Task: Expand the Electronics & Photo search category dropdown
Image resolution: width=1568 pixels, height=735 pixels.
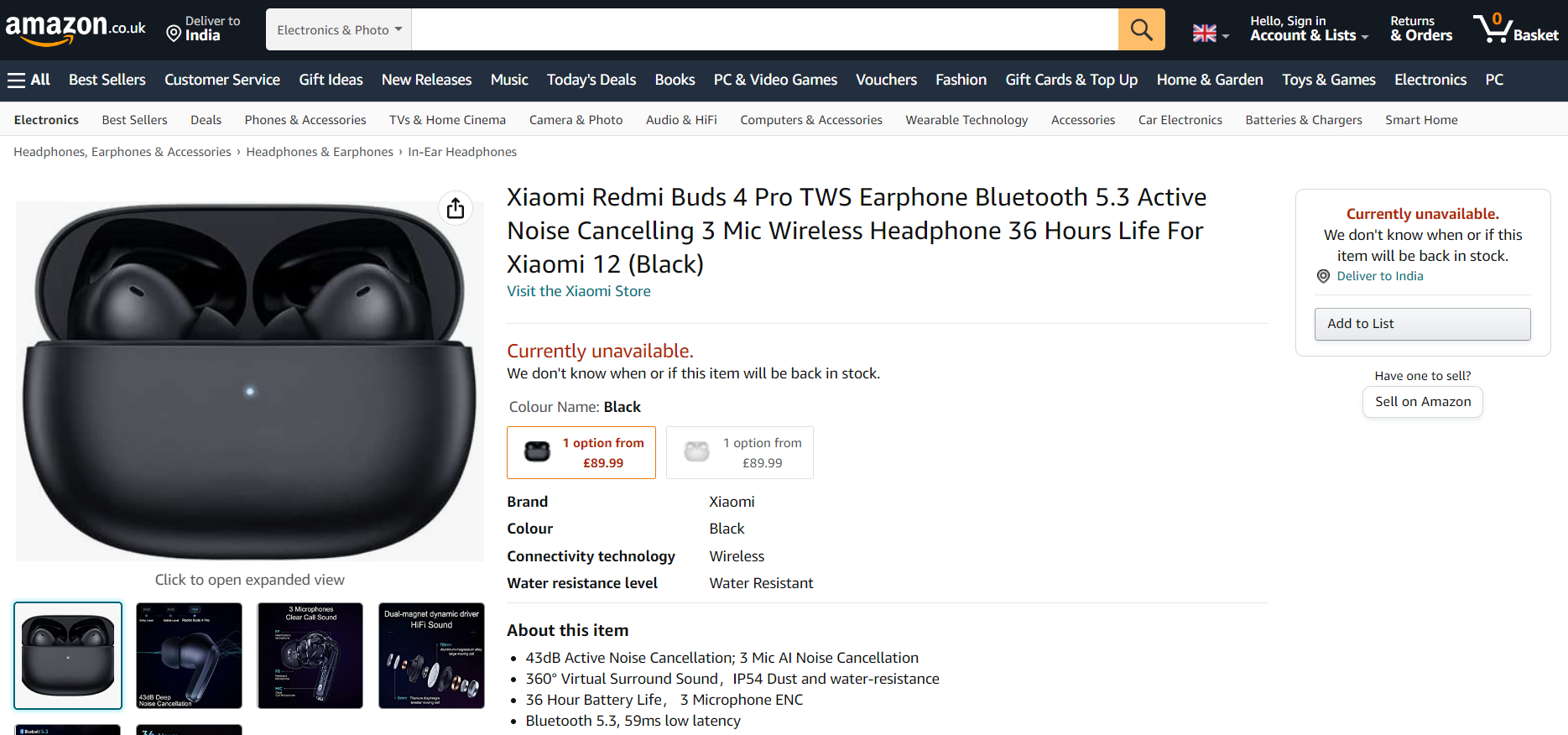Action: coord(339,30)
